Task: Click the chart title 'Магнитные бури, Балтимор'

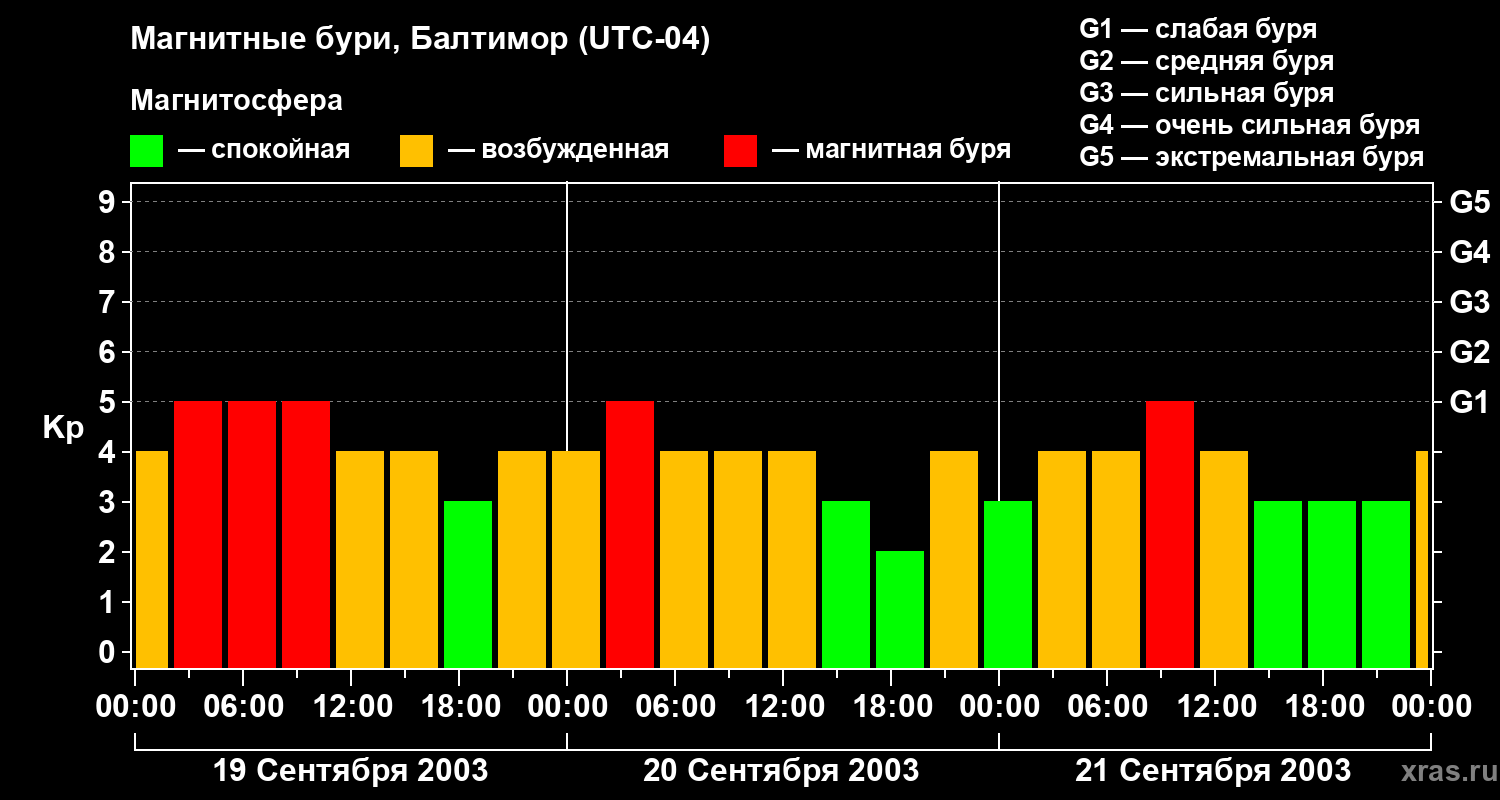Action: (420, 40)
